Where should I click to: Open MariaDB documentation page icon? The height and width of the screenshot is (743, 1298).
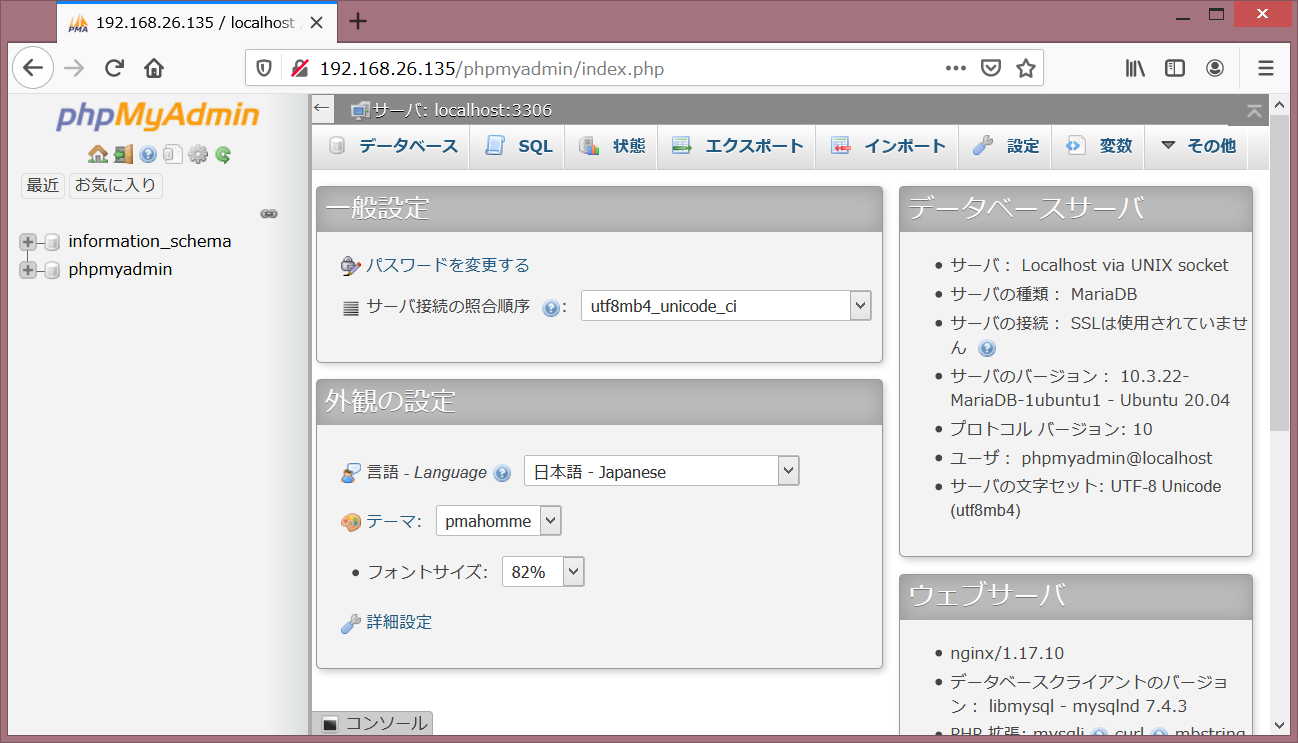[x=173, y=154]
